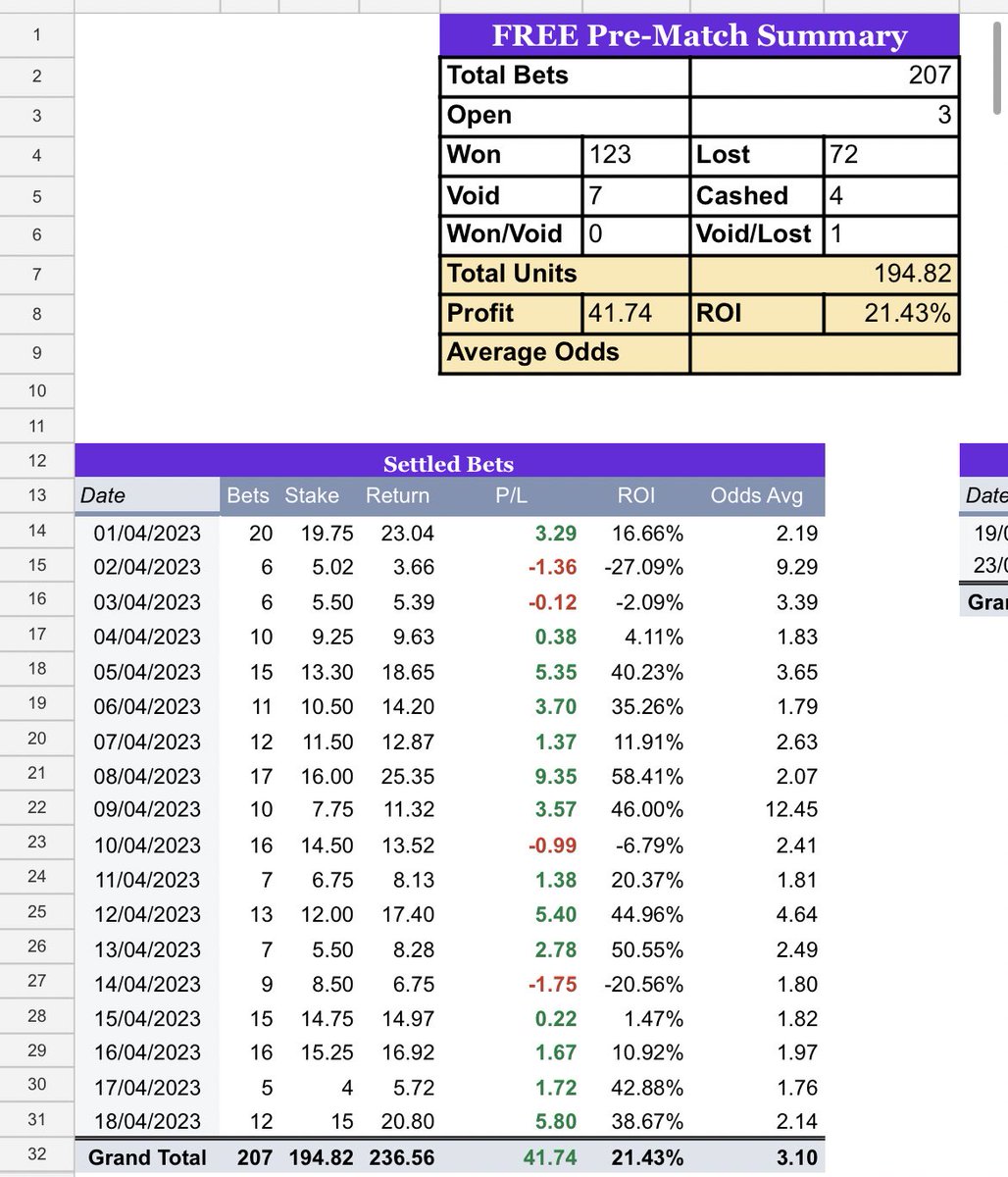Click the ROI value -2.09%
Viewport: 1008px width, 1177px height.
tap(650, 602)
